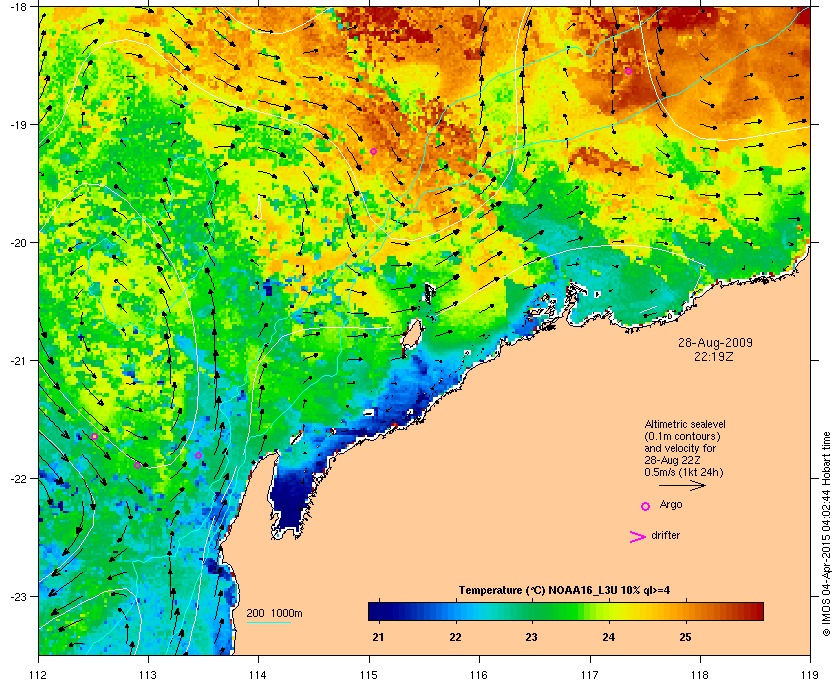Click the colorbar tick label 24
The image size is (840, 680).
pyautogui.click(x=609, y=638)
